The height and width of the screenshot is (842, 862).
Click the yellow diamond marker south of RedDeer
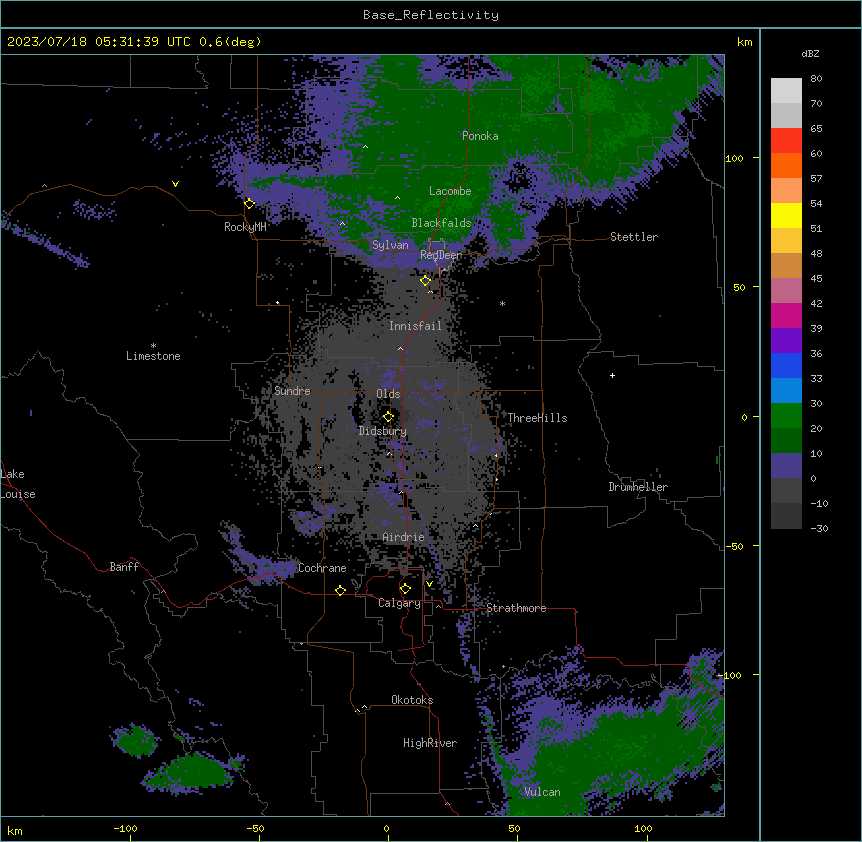[425, 281]
